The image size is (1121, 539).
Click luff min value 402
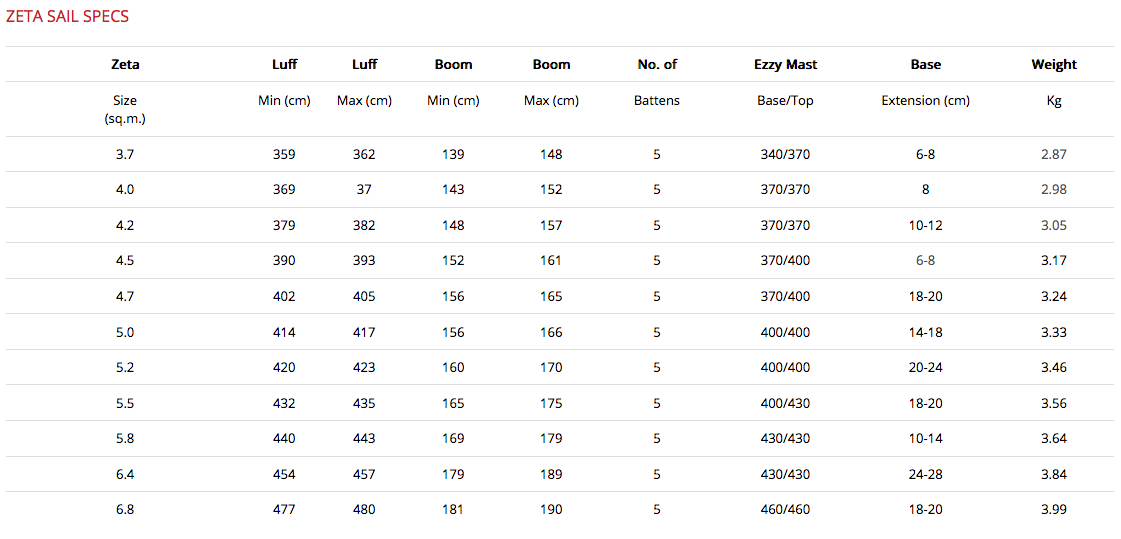pyautogui.click(x=284, y=296)
